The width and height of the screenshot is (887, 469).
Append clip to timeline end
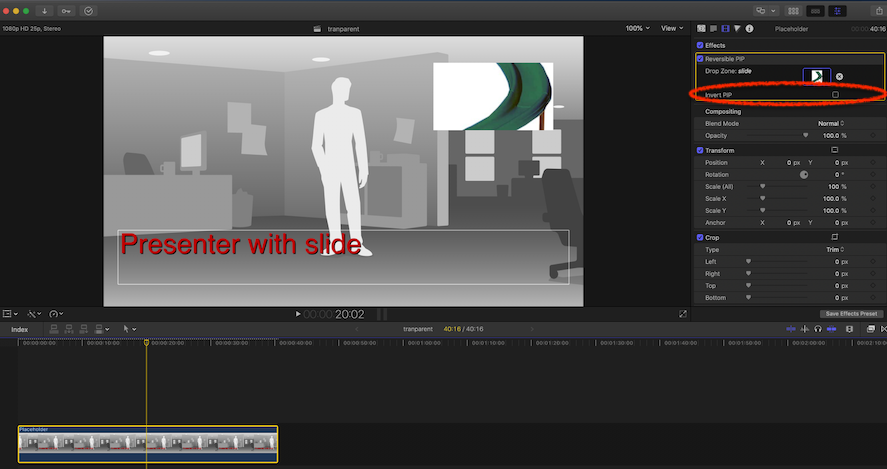84,329
